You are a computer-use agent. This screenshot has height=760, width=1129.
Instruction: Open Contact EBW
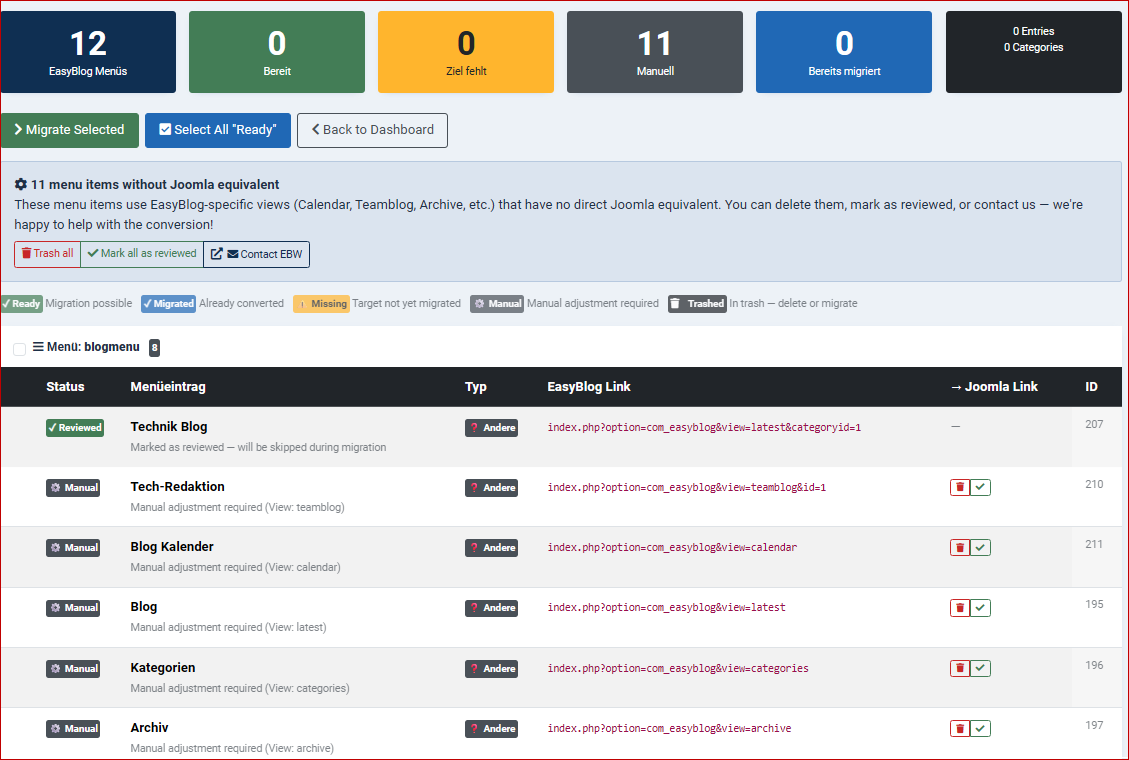tap(256, 254)
